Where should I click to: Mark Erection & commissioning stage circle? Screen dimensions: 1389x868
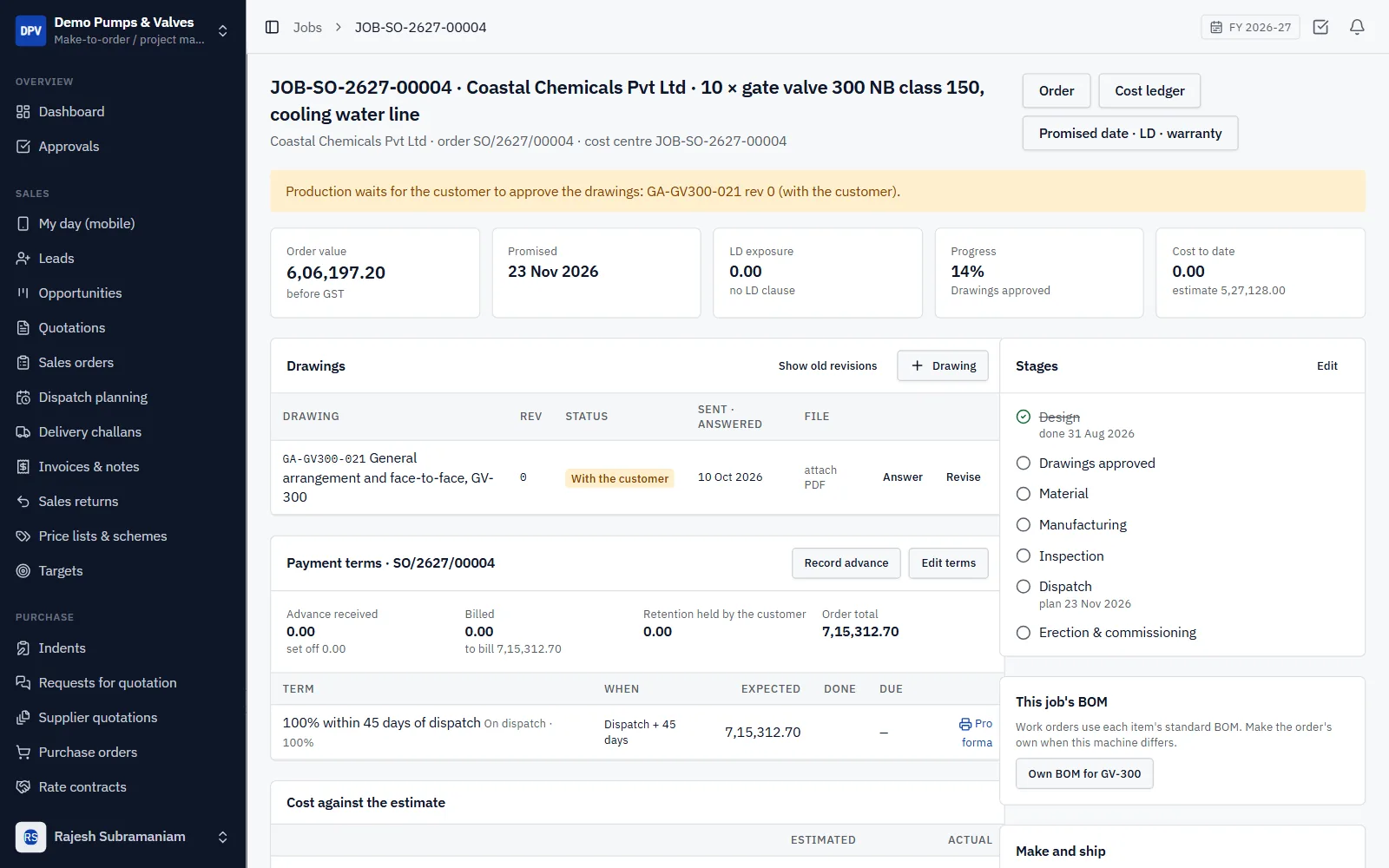(1024, 633)
